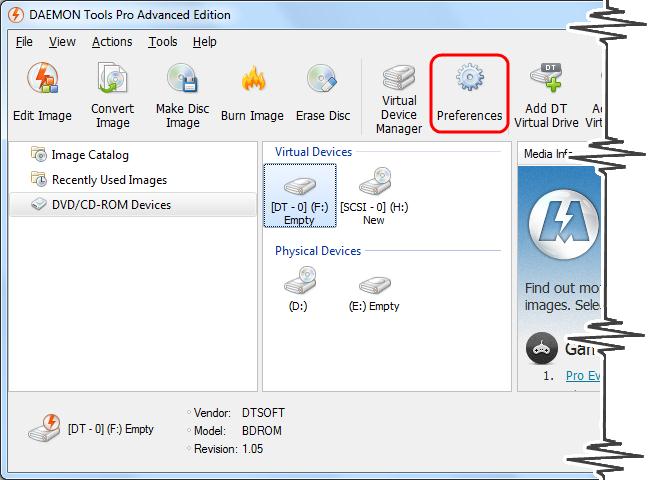This screenshot has width=649, height=480.
Task: Open the View menu
Action: (x=62, y=42)
